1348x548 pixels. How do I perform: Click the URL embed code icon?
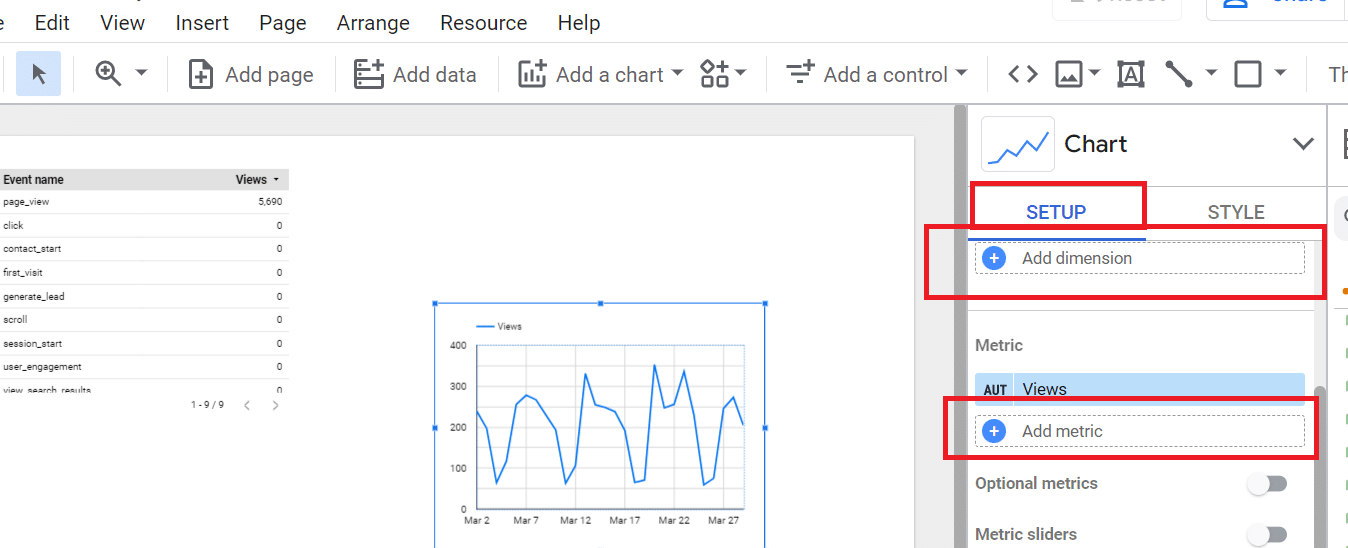[x=1022, y=74]
